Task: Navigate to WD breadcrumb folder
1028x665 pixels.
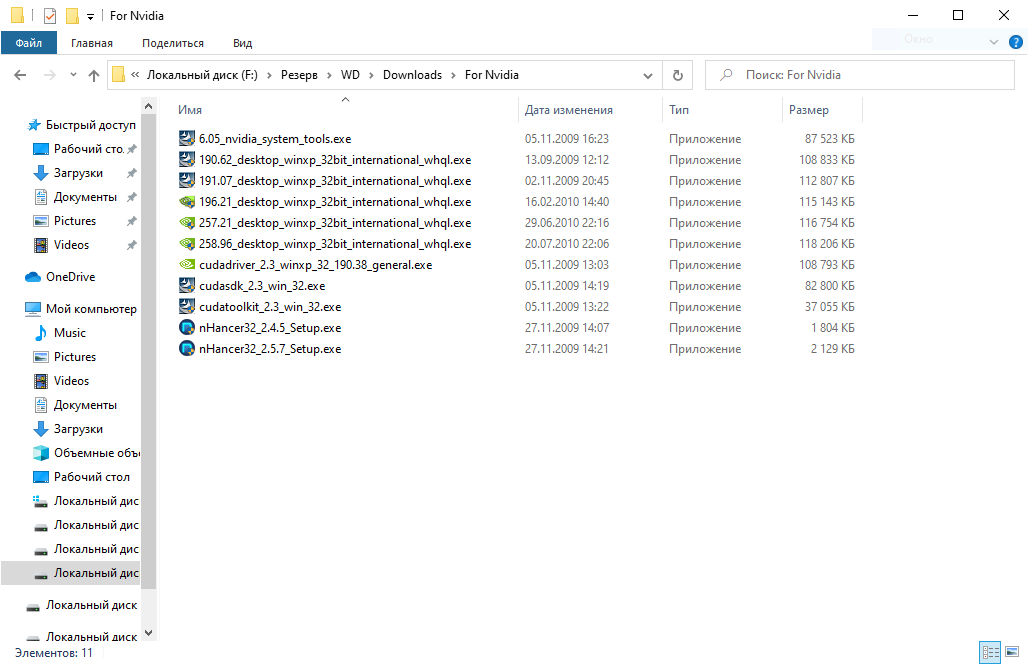Action: tap(350, 75)
